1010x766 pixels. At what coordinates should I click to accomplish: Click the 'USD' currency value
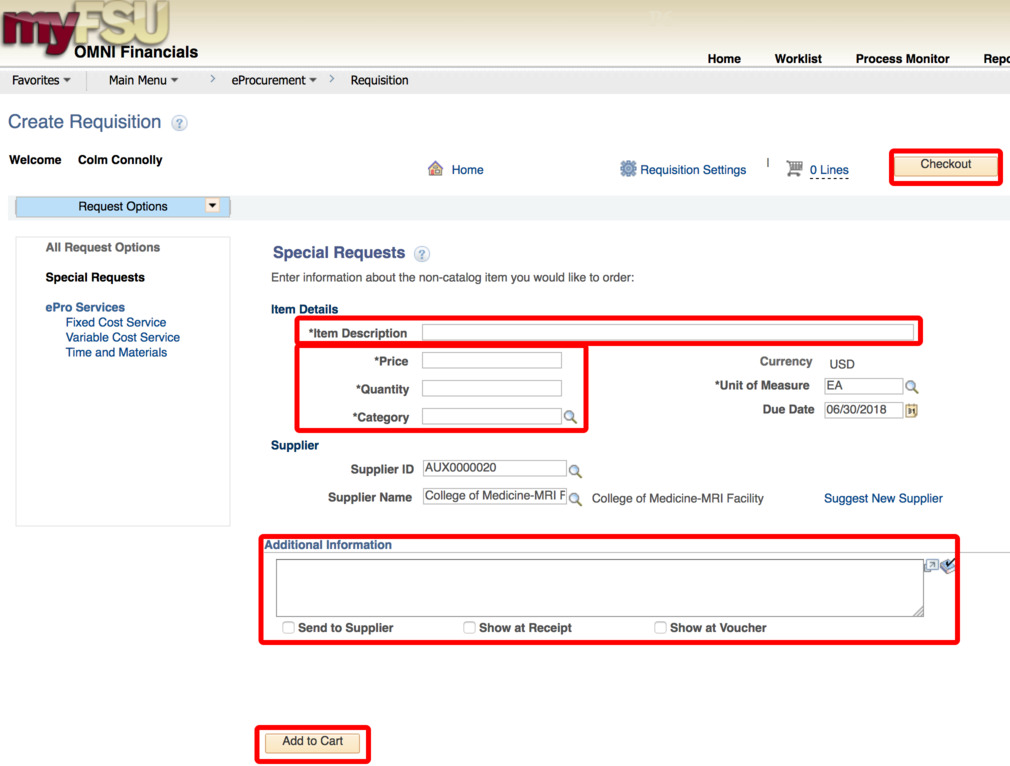[842, 364]
